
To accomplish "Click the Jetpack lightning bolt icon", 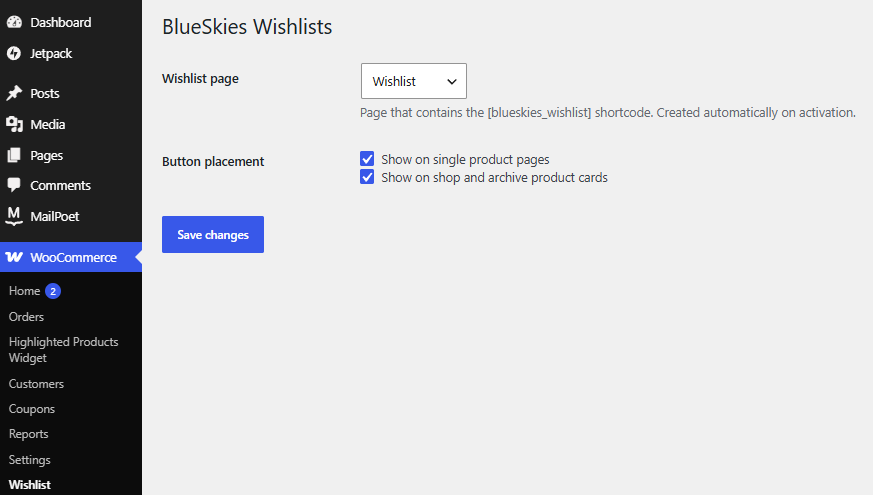I will coord(14,53).
